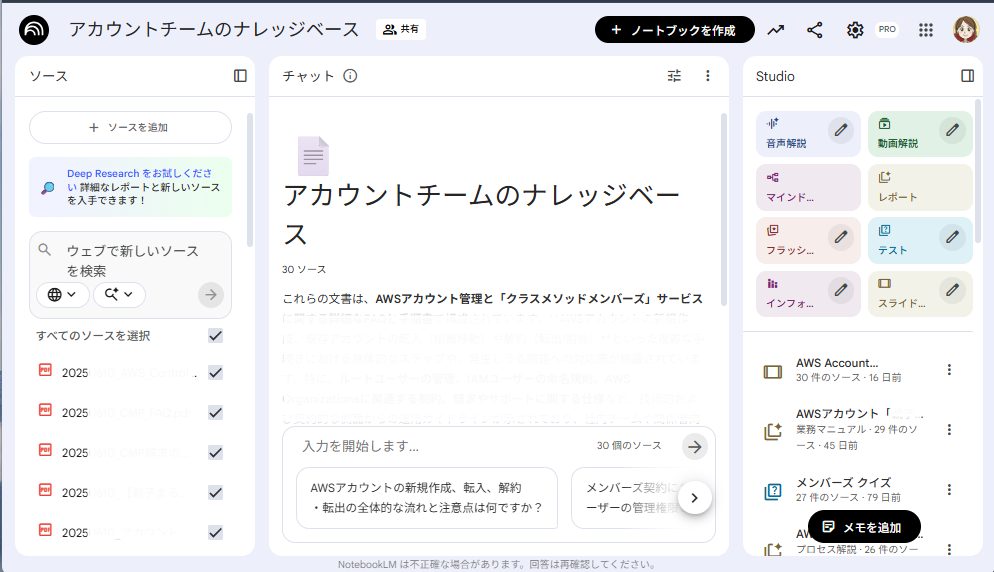
Task: Open the web globe source dropdown
Action: [62, 294]
